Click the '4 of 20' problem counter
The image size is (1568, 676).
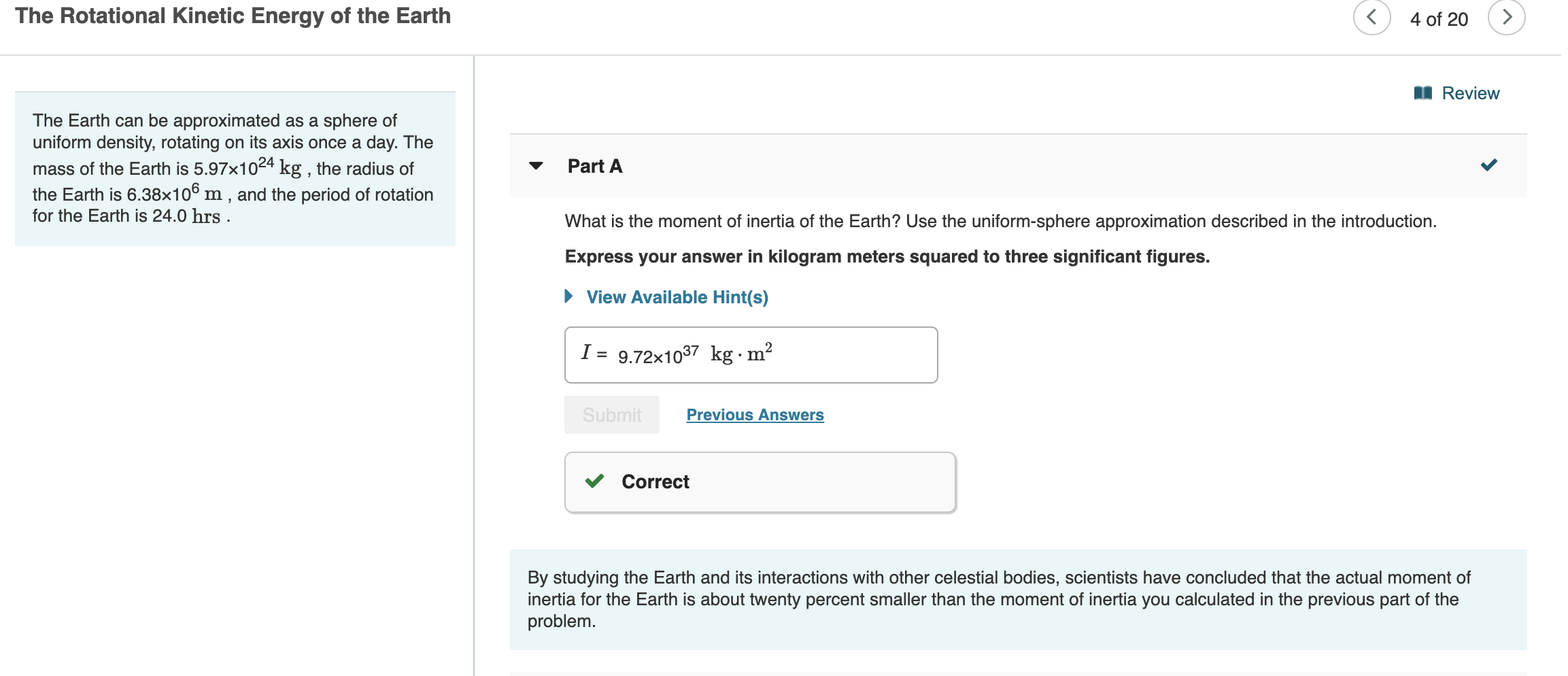(x=1439, y=19)
